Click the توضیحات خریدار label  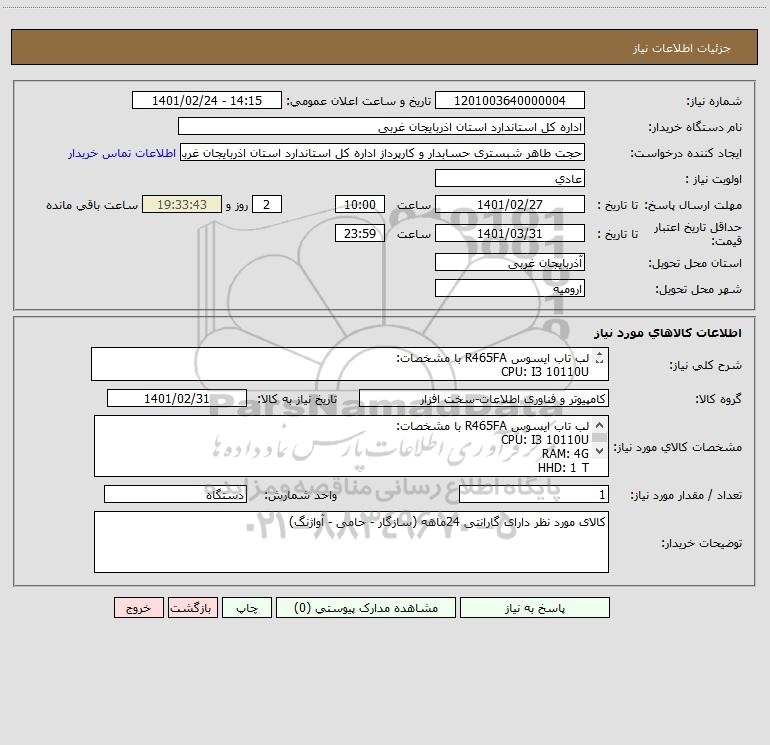(x=702, y=543)
